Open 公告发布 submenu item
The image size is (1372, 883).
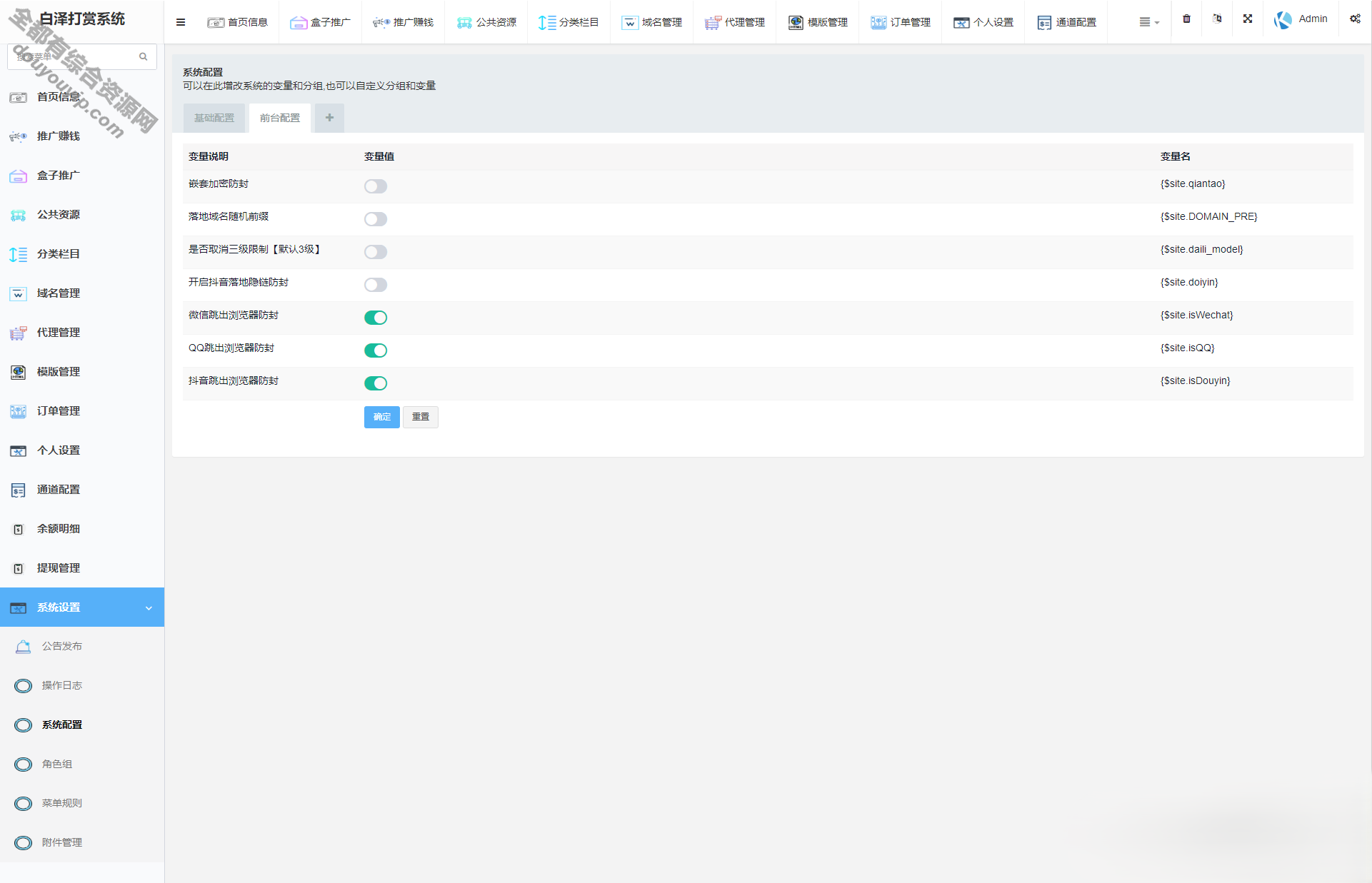click(x=82, y=646)
